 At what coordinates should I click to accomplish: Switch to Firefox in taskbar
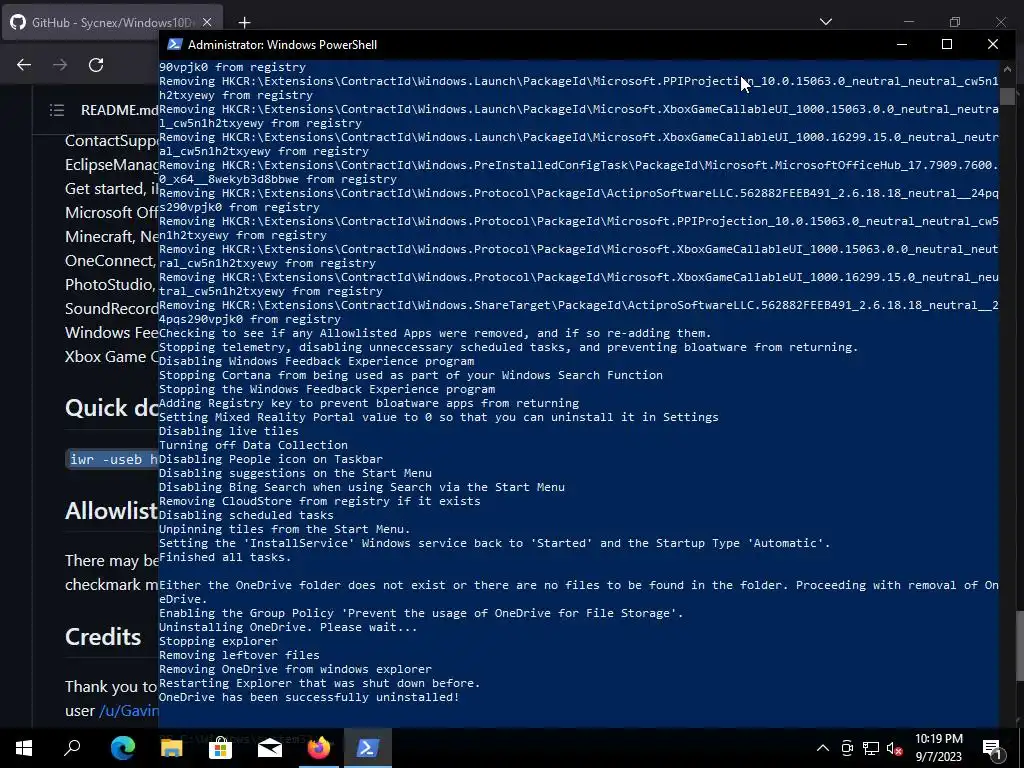[x=319, y=748]
